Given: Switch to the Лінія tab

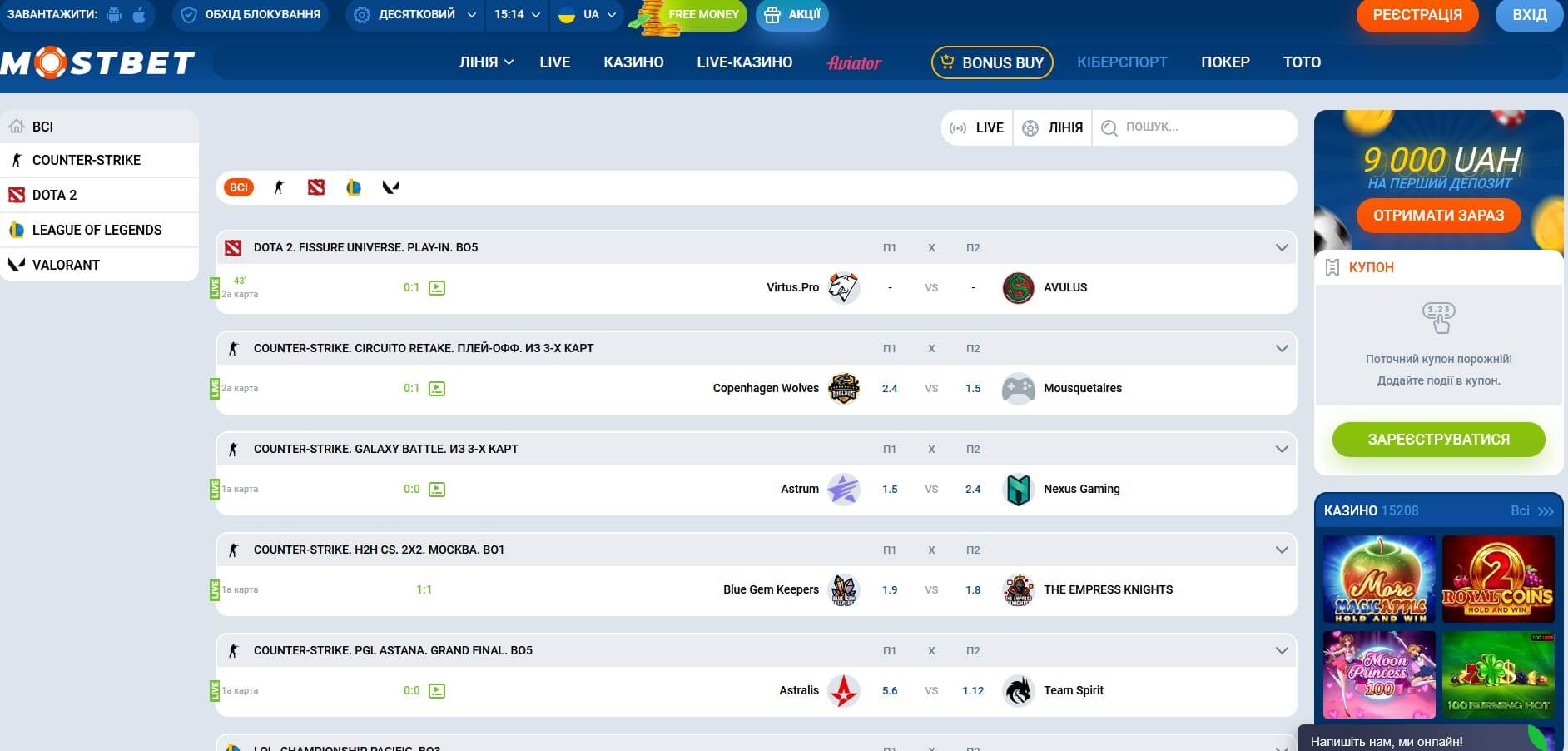Looking at the screenshot, I should click(x=1053, y=127).
